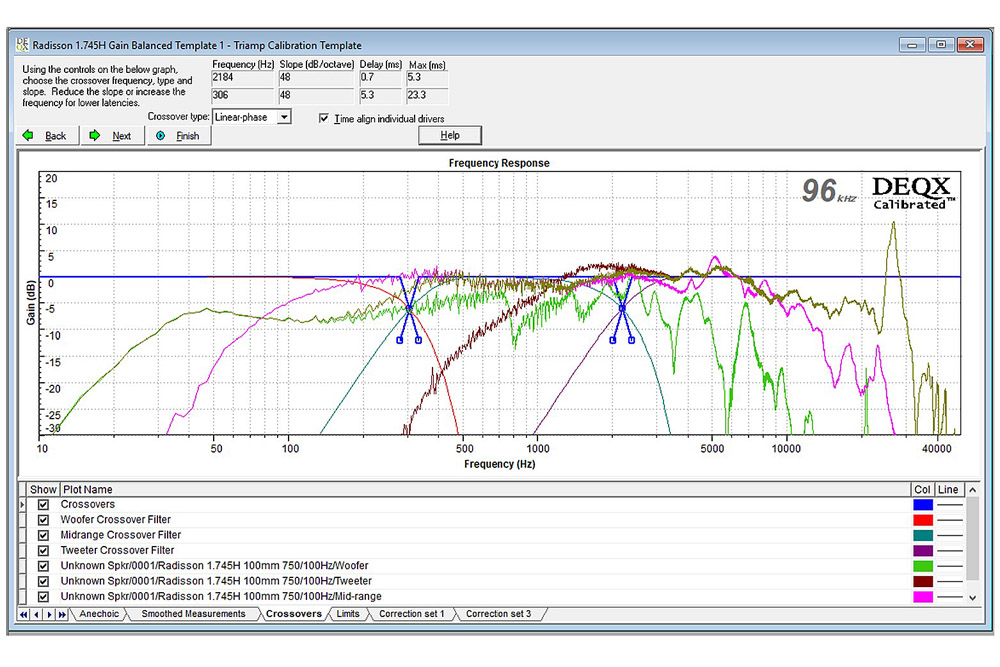Image resolution: width=1000 pixels, height=667 pixels.
Task: Finish the calibration wizard
Action: pyautogui.click(x=179, y=136)
